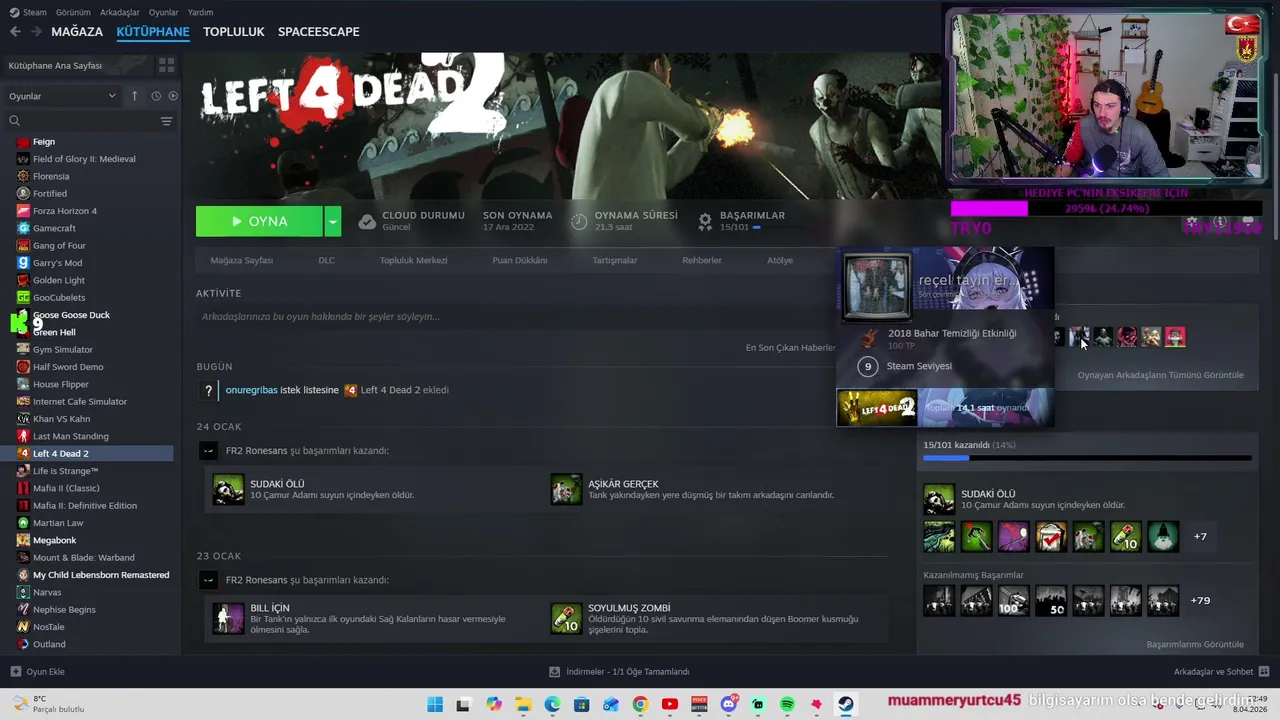This screenshot has height=720, width=1280.
Task: Open the Arkadaşlar menu
Action: click(x=120, y=12)
